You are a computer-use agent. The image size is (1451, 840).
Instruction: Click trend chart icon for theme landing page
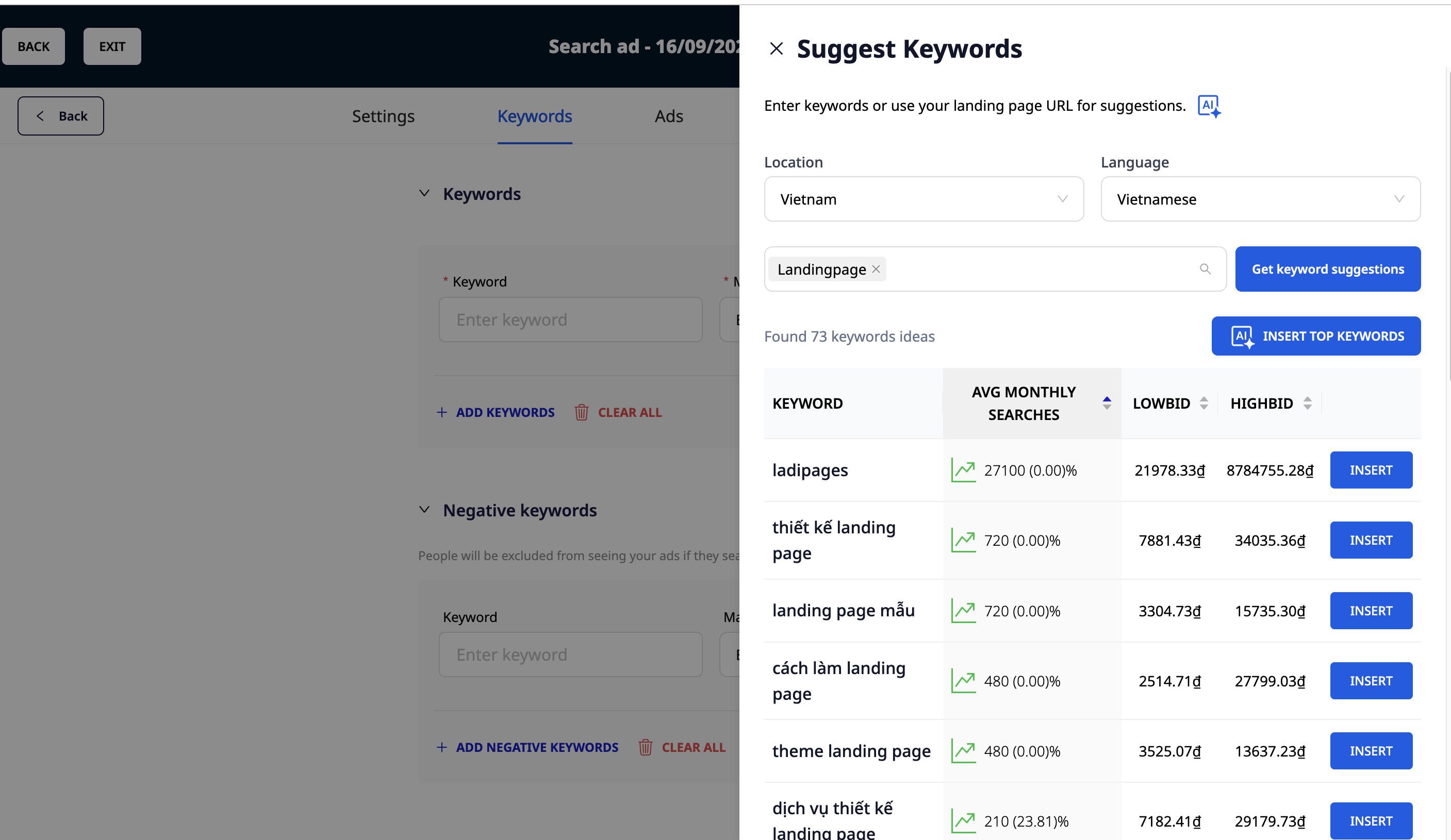[963, 751]
